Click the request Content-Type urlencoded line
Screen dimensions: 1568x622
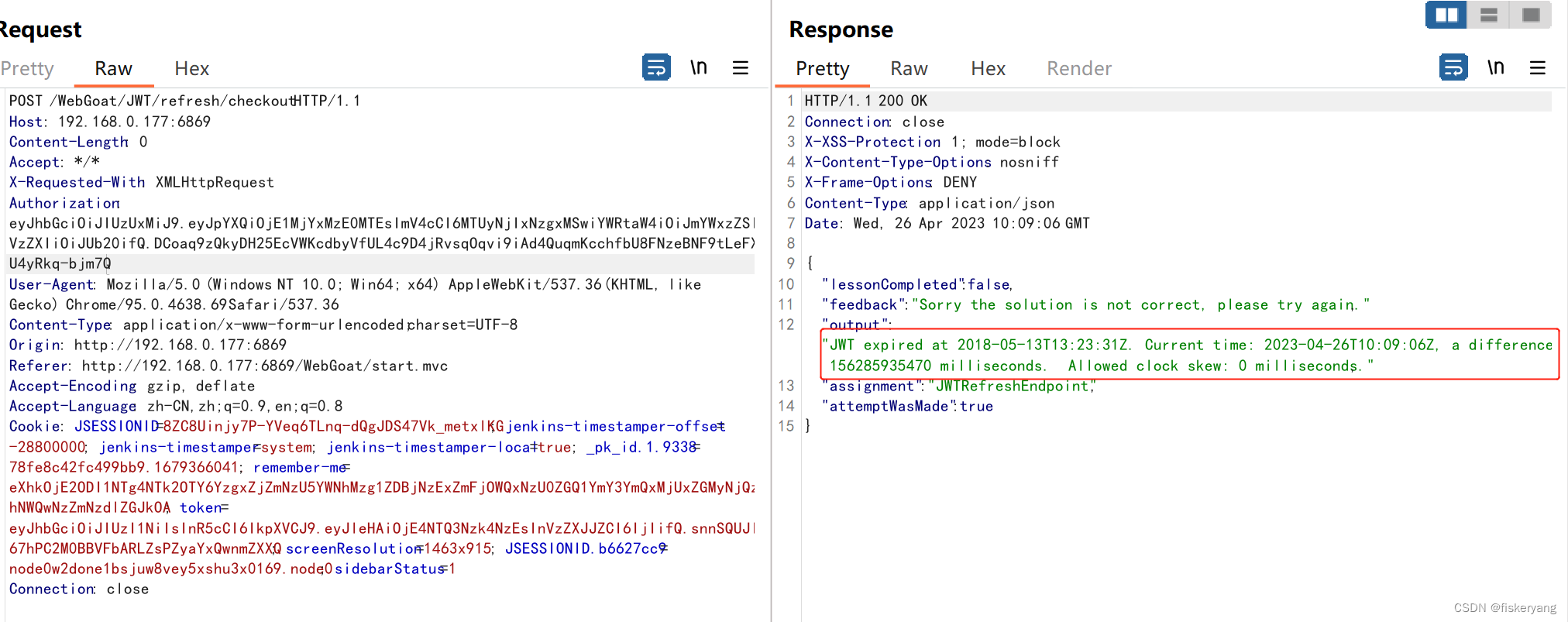click(x=263, y=325)
